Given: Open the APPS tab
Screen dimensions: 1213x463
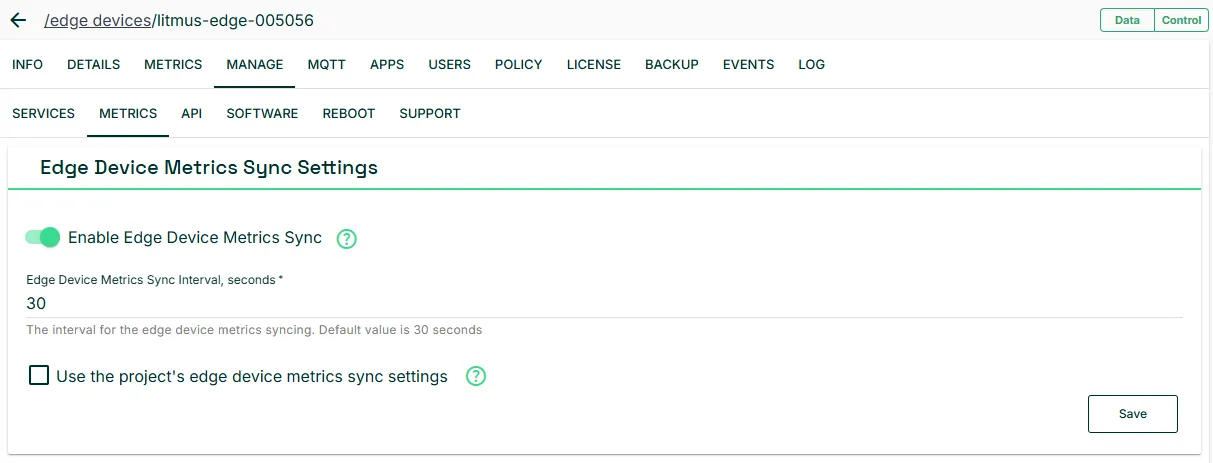Looking at the screenshot, I should (x=387, y=64).
